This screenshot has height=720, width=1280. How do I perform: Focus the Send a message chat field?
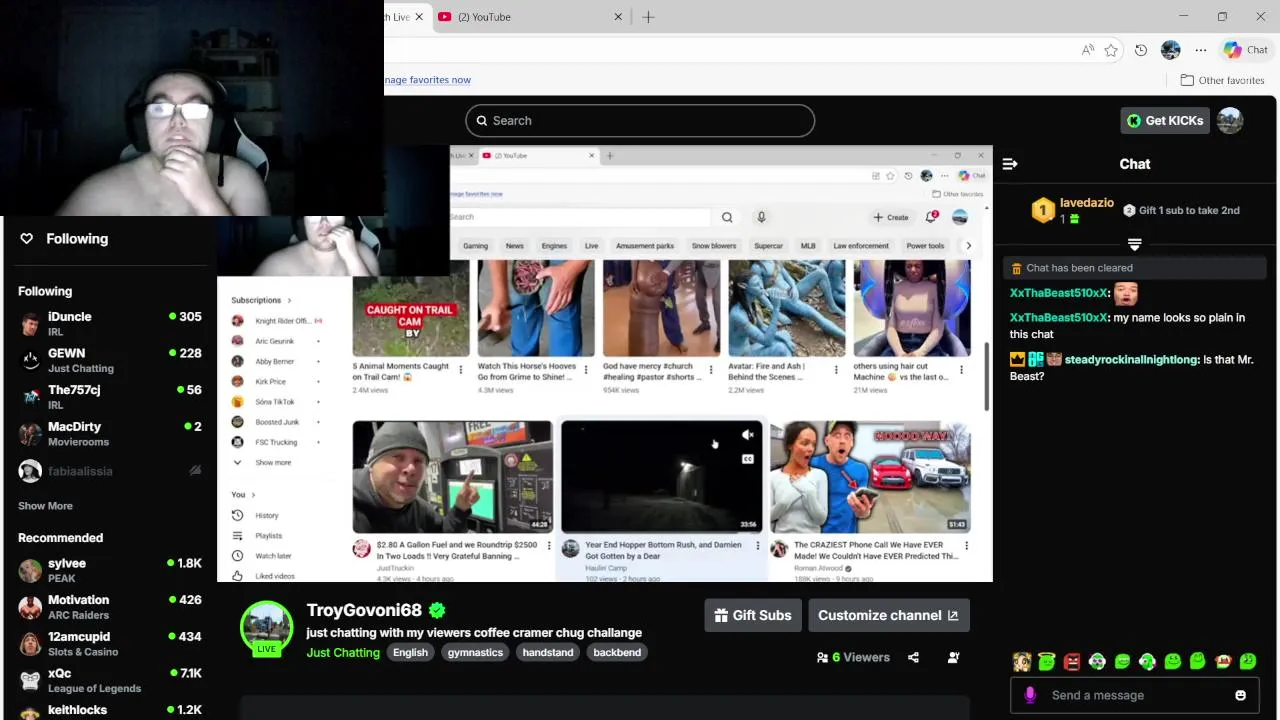[x=1135, y=696]
